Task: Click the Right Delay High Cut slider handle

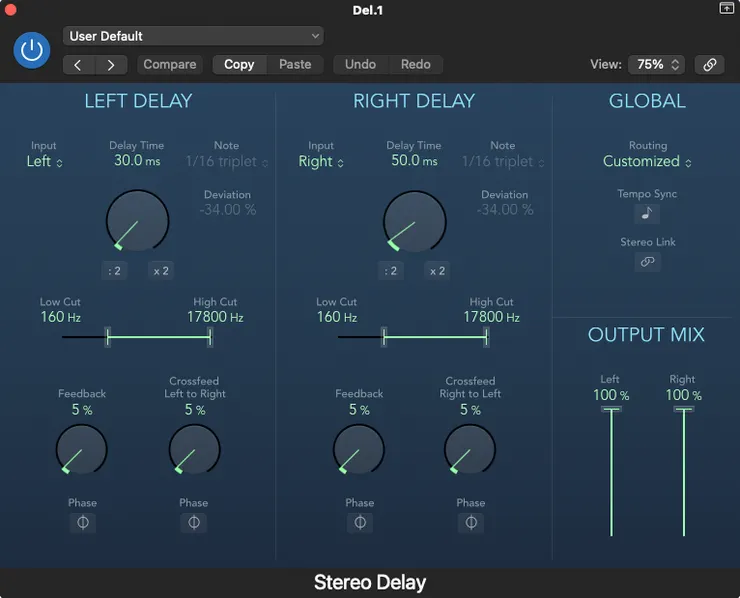Action: tap(486, 337)
